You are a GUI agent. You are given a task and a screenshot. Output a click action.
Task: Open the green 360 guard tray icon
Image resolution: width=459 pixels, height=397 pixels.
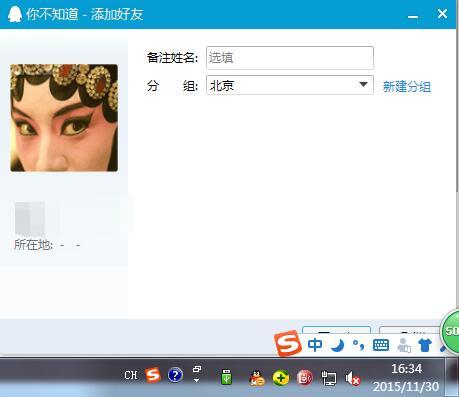tap(281, 378)
